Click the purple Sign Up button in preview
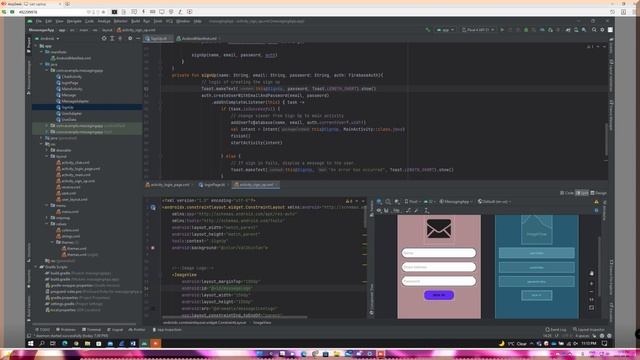 439,295
